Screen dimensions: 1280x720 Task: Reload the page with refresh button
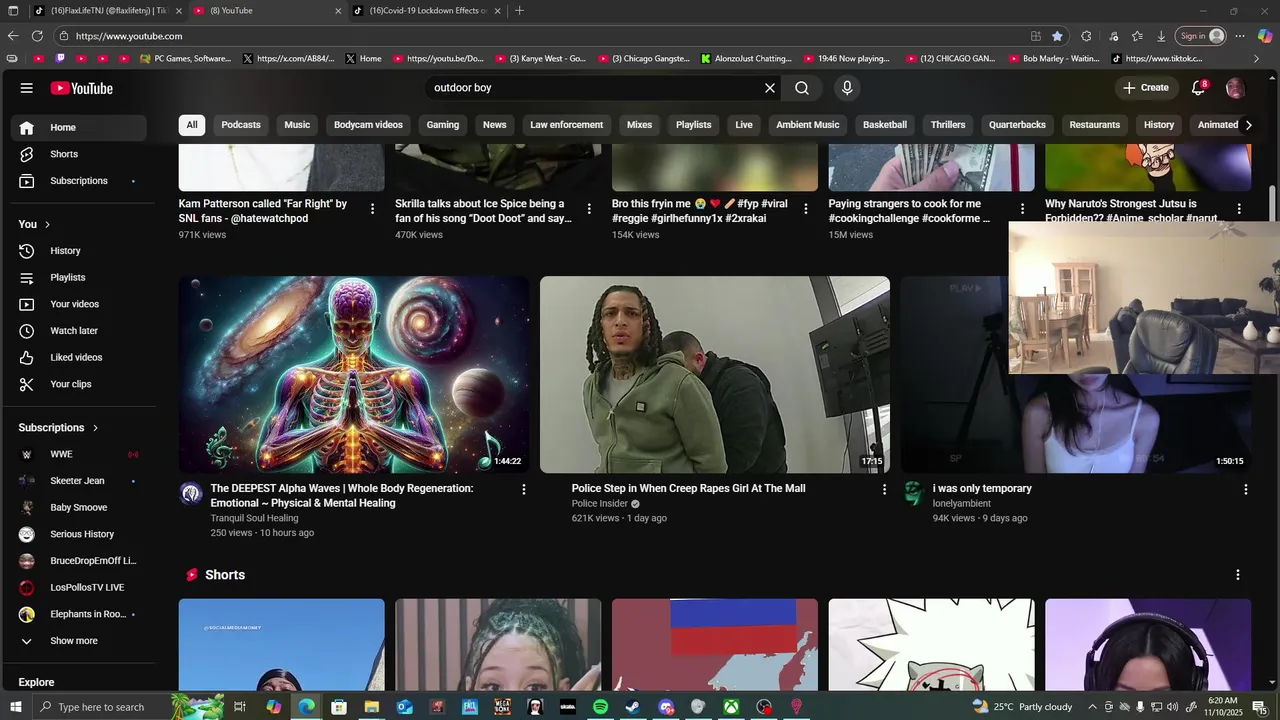(37, 36)
